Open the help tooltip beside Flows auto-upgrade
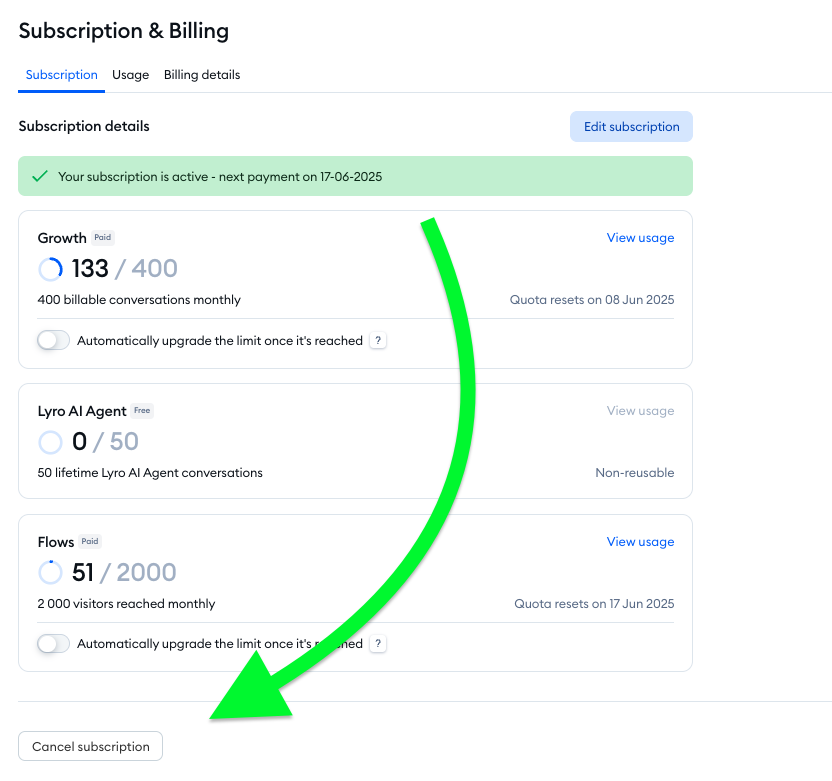This screenshot has height=781, width=832. (377, 643)
